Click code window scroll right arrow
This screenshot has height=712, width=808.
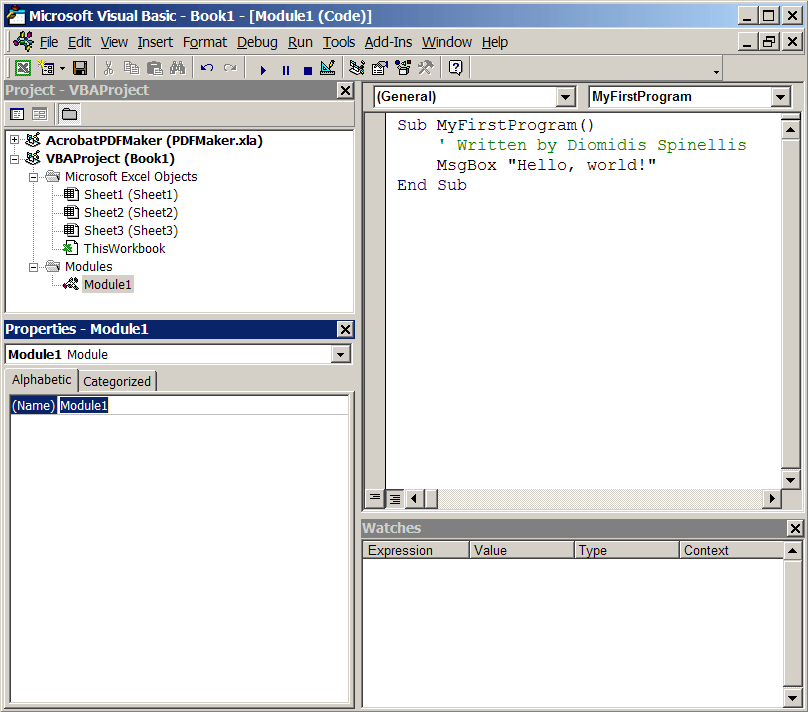[771, 498]
